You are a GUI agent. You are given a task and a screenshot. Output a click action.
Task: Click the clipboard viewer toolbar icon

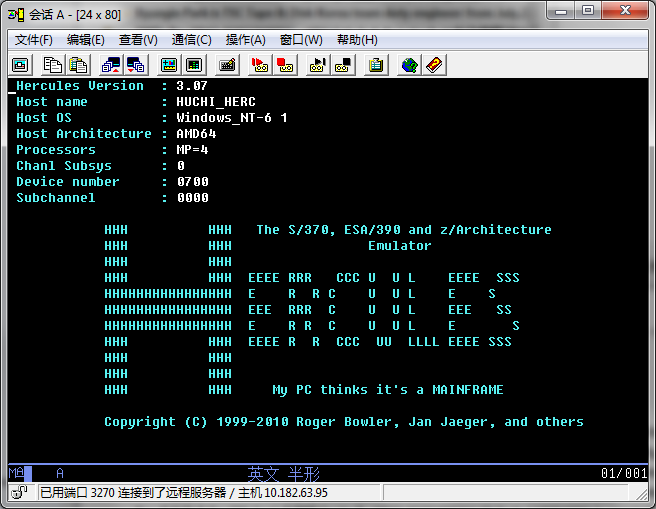(x=376, y=65)
